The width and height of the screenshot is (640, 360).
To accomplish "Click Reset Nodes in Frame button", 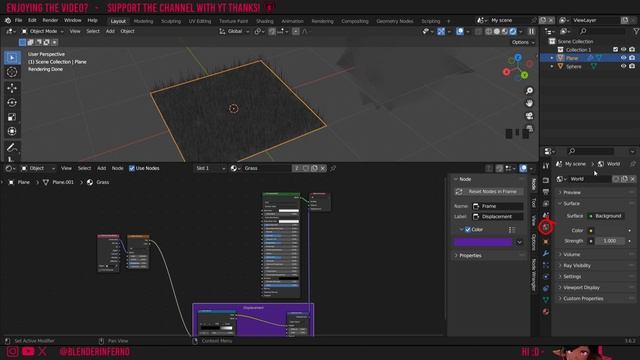I will tap(489, 191).
